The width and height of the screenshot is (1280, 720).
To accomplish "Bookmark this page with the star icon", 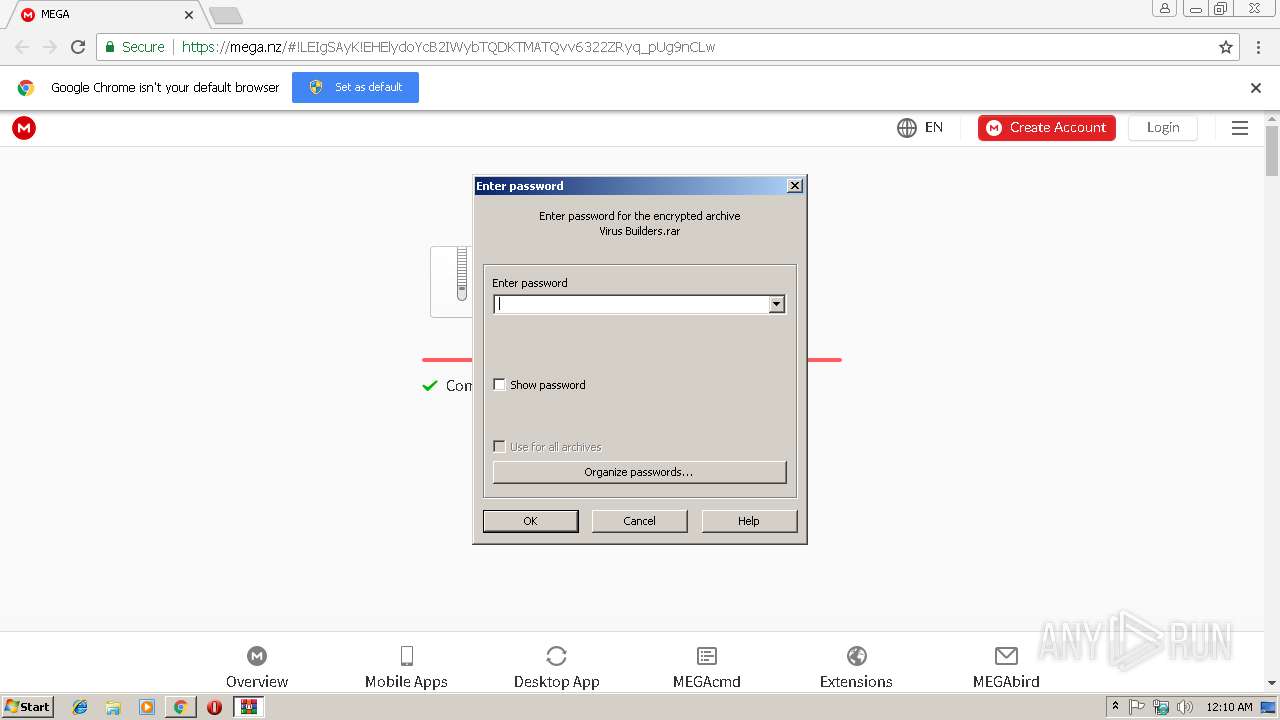I will coord(1226,47).
